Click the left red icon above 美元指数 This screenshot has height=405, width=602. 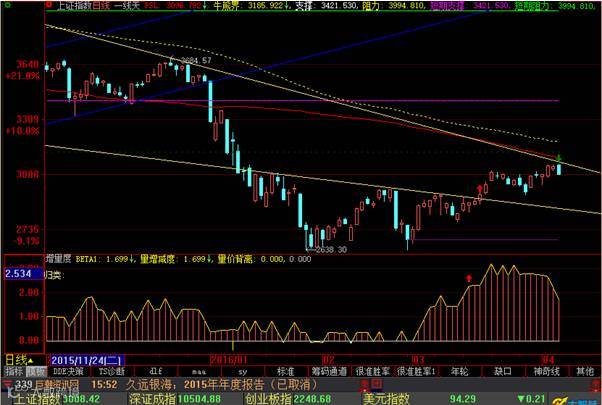(365, 384)
